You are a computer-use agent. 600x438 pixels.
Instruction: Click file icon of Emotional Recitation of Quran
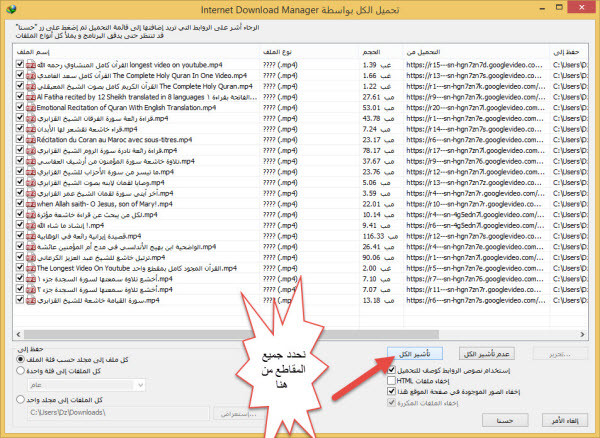(31, 107)
